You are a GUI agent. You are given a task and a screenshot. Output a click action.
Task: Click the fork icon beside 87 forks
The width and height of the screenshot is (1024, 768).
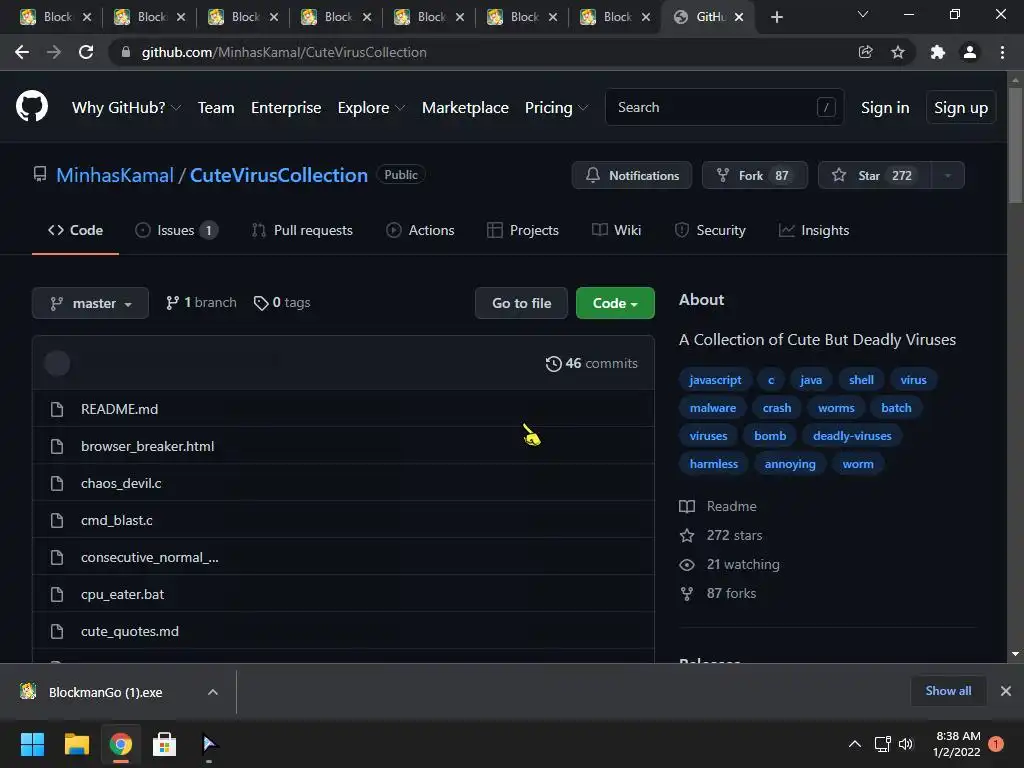pyautogui.click(x=686, y=594)
